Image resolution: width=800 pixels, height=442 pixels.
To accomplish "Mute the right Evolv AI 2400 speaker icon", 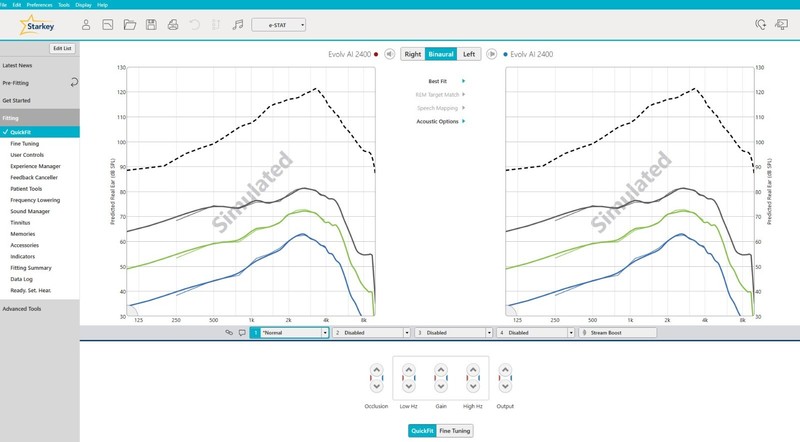I will point(389,54).
